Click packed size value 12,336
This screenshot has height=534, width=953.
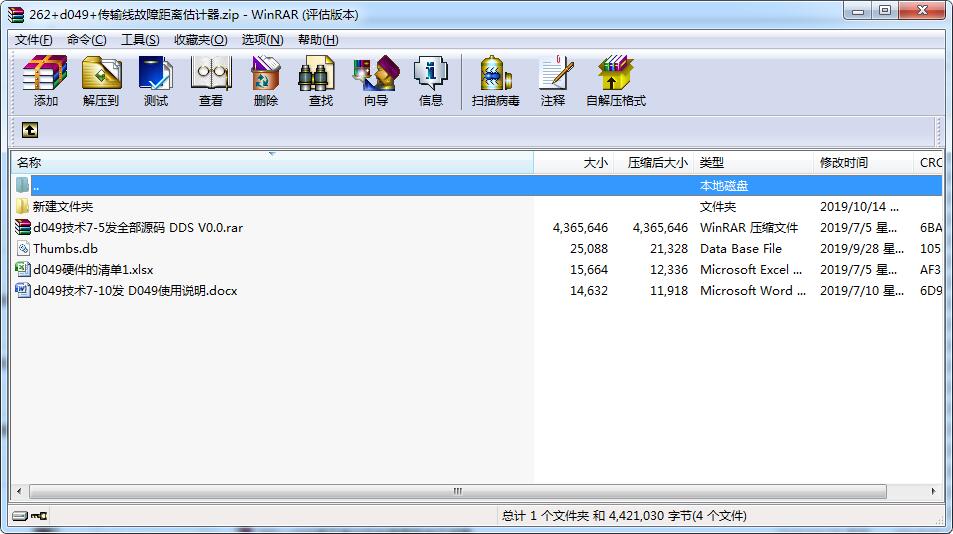pyautogui.click(x=669, y=269)
